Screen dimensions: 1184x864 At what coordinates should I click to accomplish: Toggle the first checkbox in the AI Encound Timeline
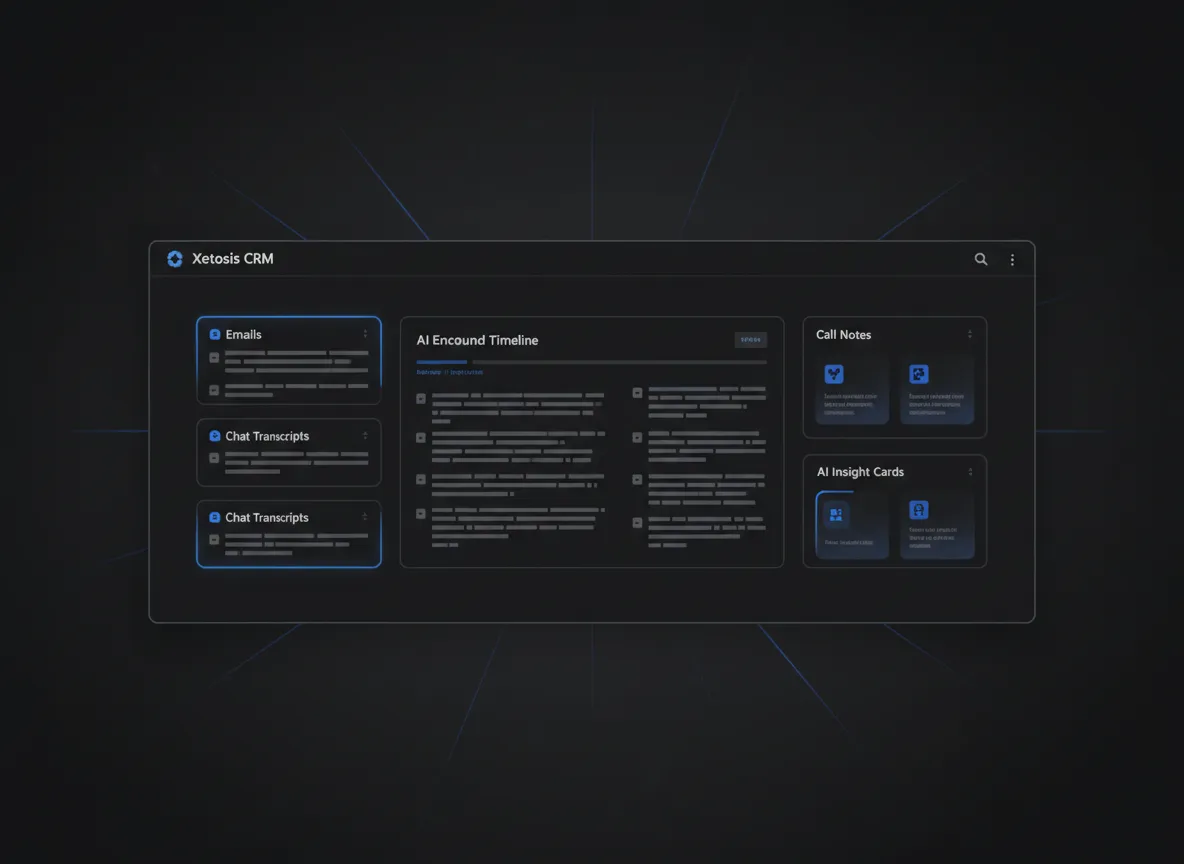point(421,397)
